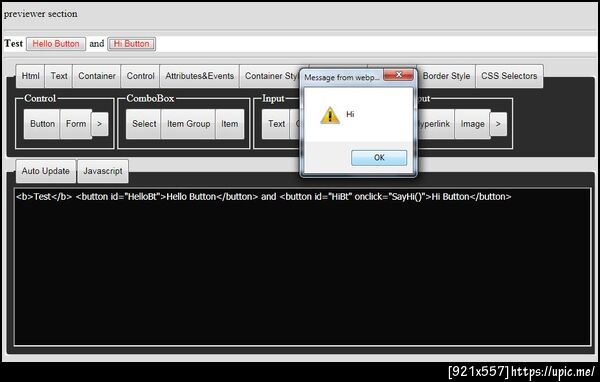Image resolution: width=600 pixels, height=382 pixels.
Task: Select the Control tab
Action: 140,76
